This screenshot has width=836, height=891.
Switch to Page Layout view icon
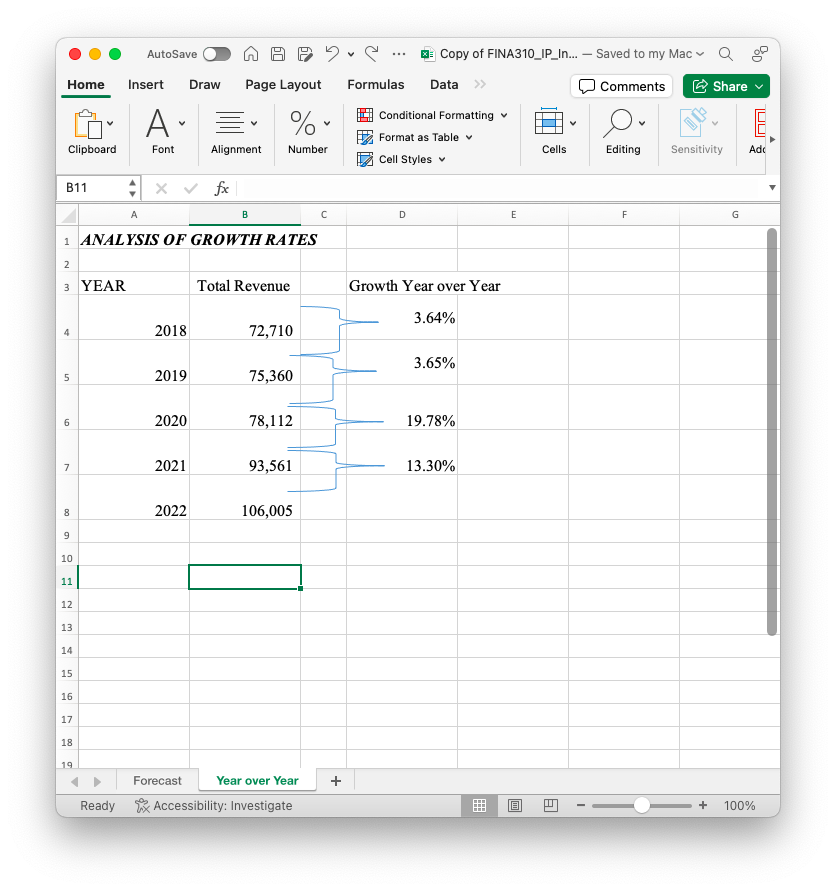515,806
